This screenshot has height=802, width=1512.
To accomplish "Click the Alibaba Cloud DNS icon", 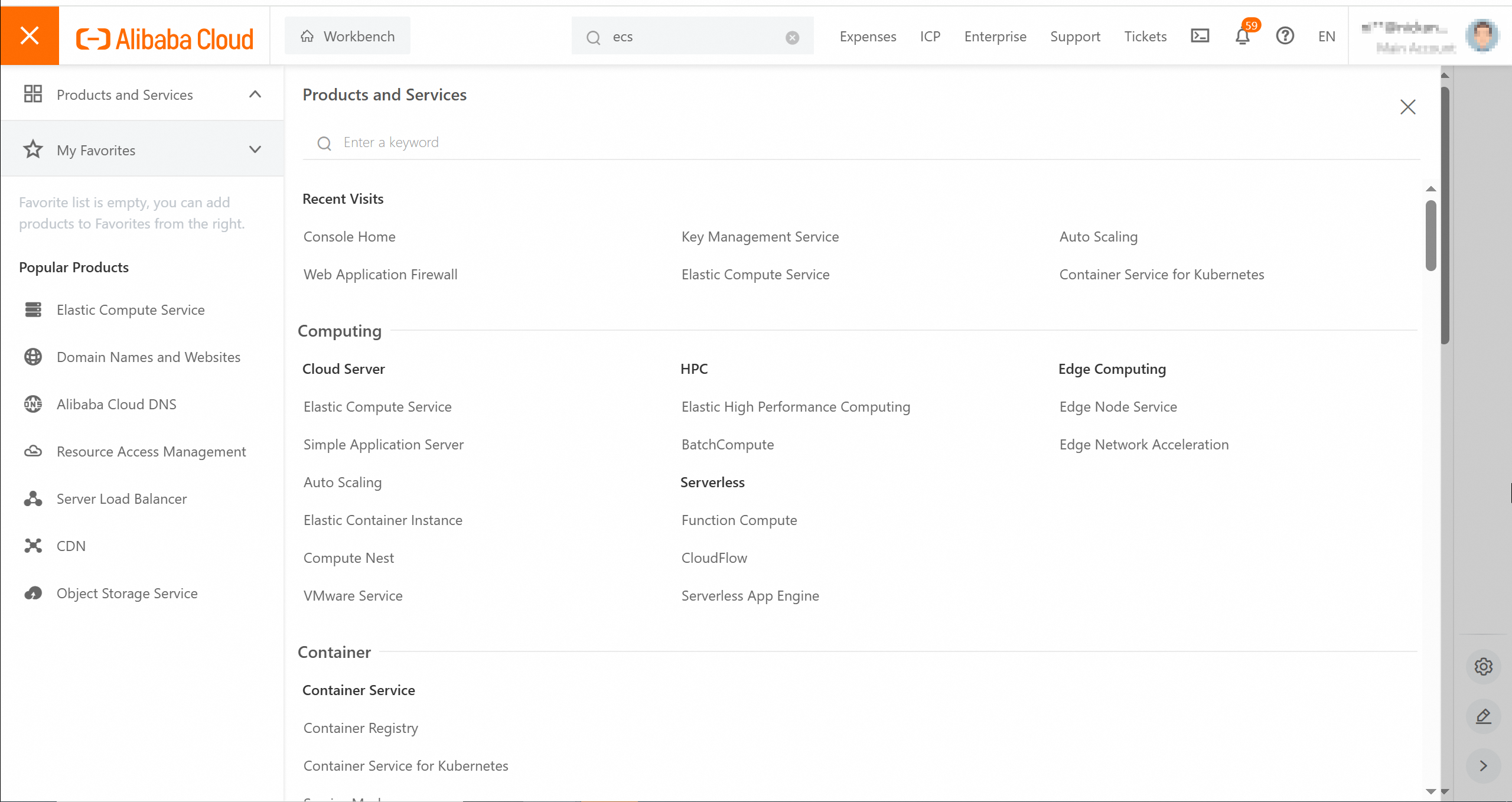I will pos(33,404).
